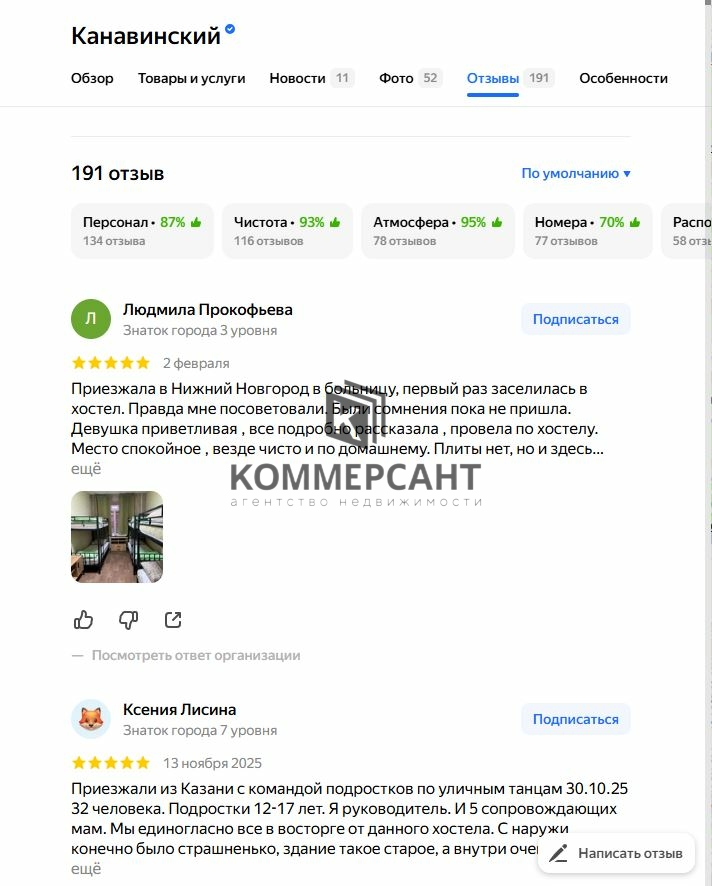
Task: Expand Ксения Лисина's review with ещё
Action: (x=86, y=868)
